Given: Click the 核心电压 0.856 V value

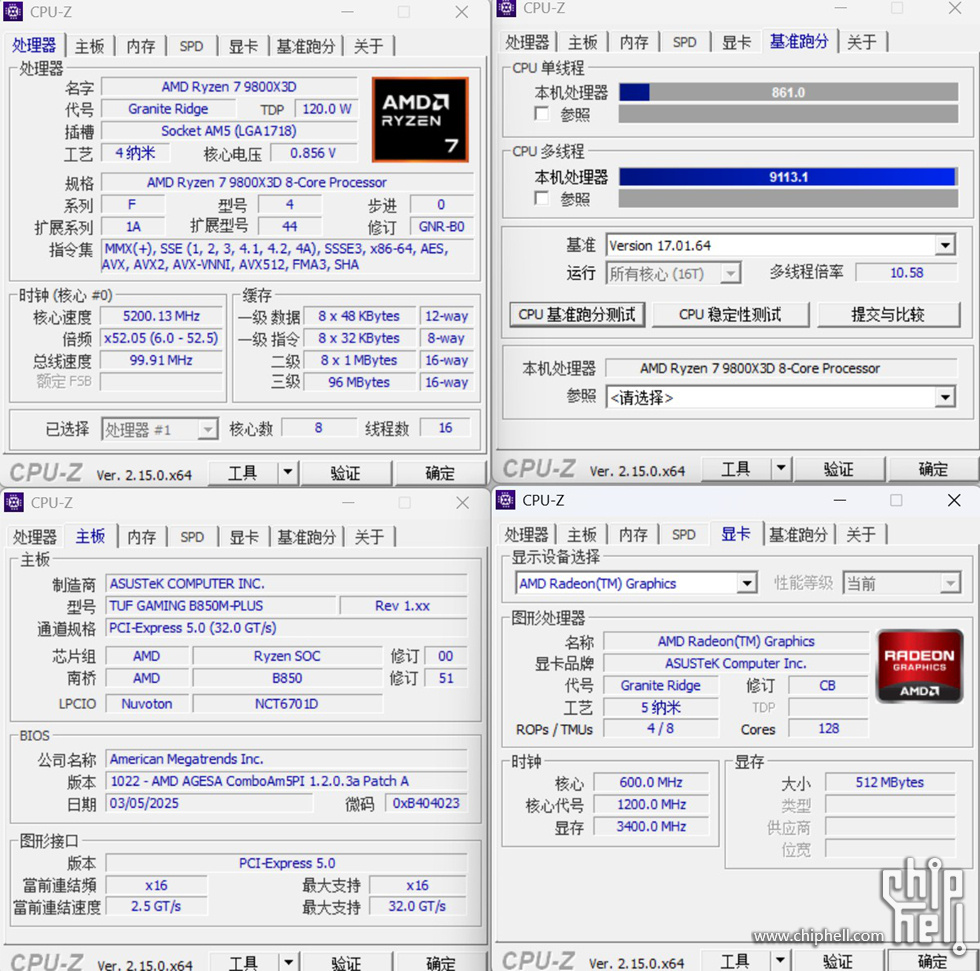Looking at the screenshot, I should point(313,153).
